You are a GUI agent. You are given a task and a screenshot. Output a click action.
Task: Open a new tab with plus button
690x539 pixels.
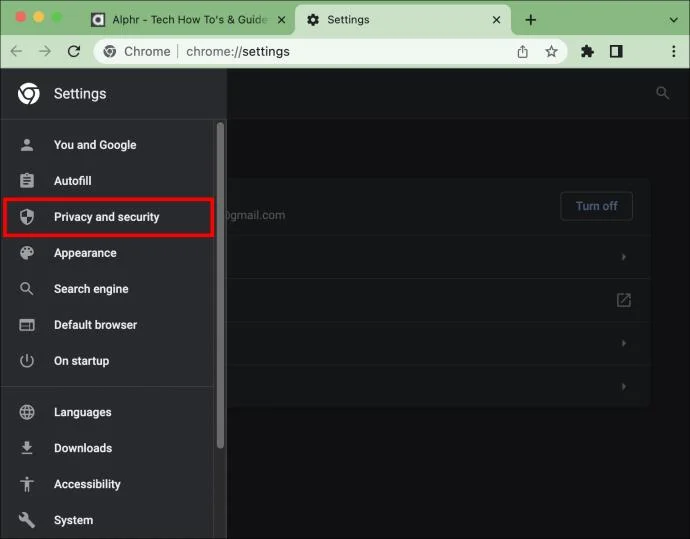pyautogui.click(x=530, y=20)
